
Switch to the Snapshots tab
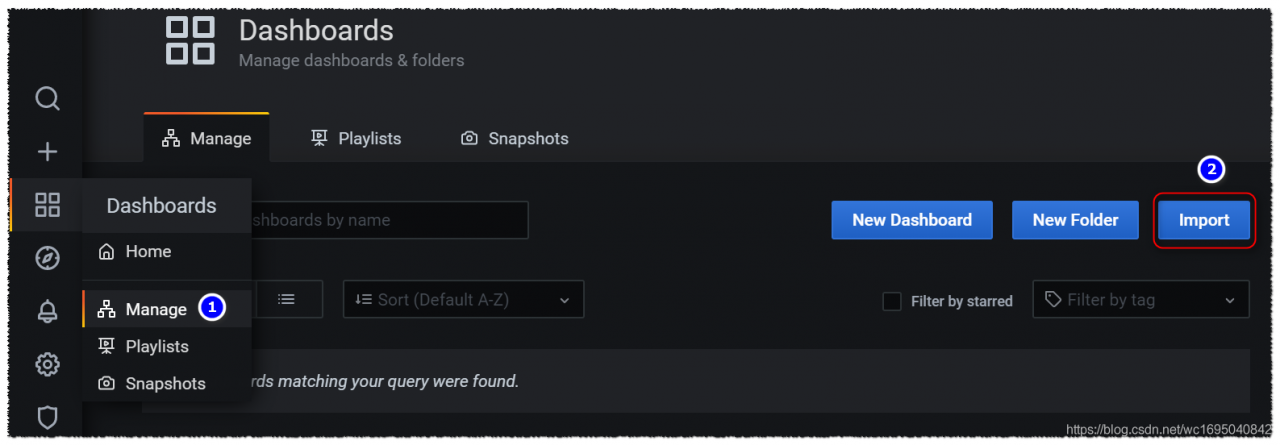pos(514,139)
